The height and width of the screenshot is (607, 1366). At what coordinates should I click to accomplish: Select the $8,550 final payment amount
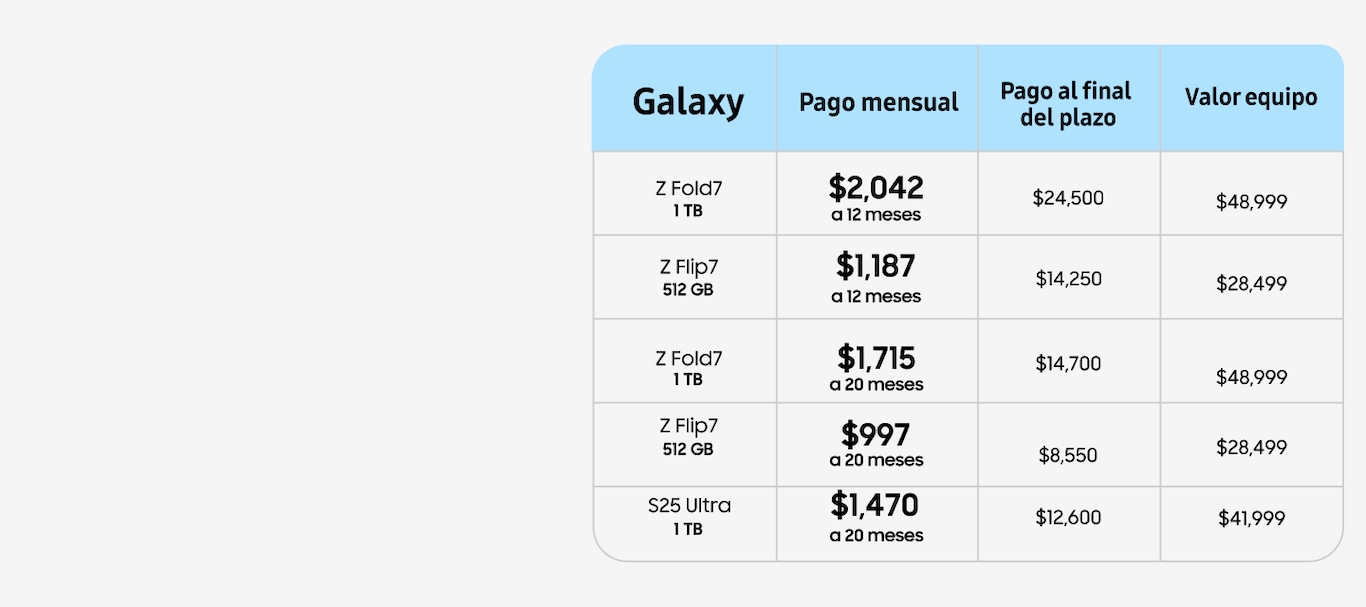[1068, 456]
